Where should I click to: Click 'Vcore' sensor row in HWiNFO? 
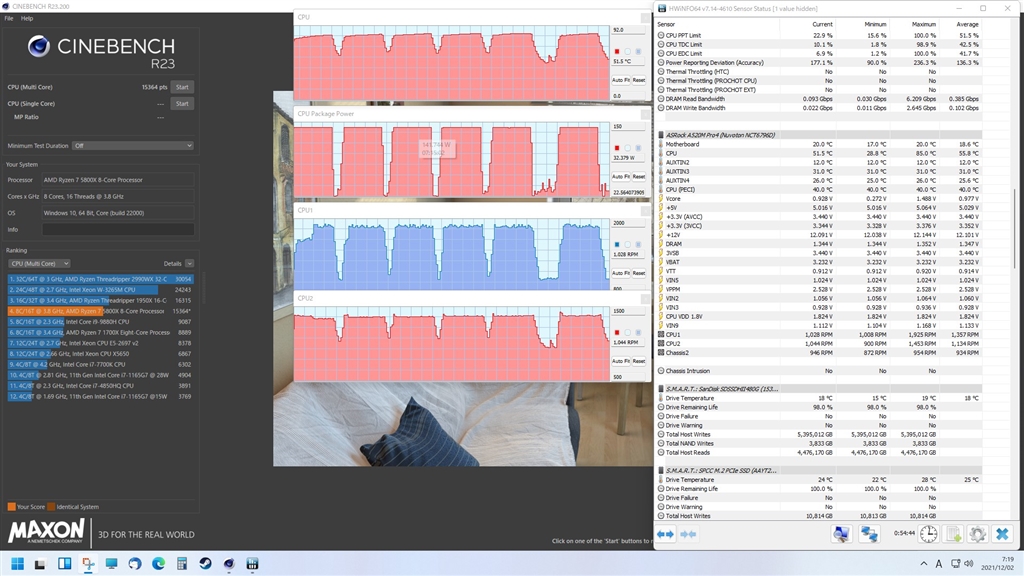[819, 199]
